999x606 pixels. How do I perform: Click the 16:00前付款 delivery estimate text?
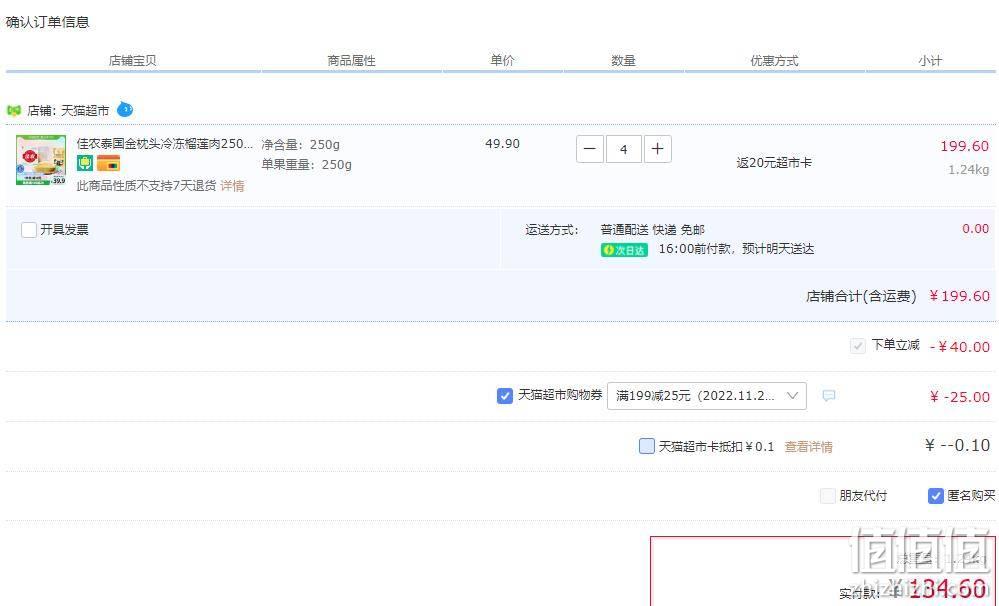coord(736,249)
